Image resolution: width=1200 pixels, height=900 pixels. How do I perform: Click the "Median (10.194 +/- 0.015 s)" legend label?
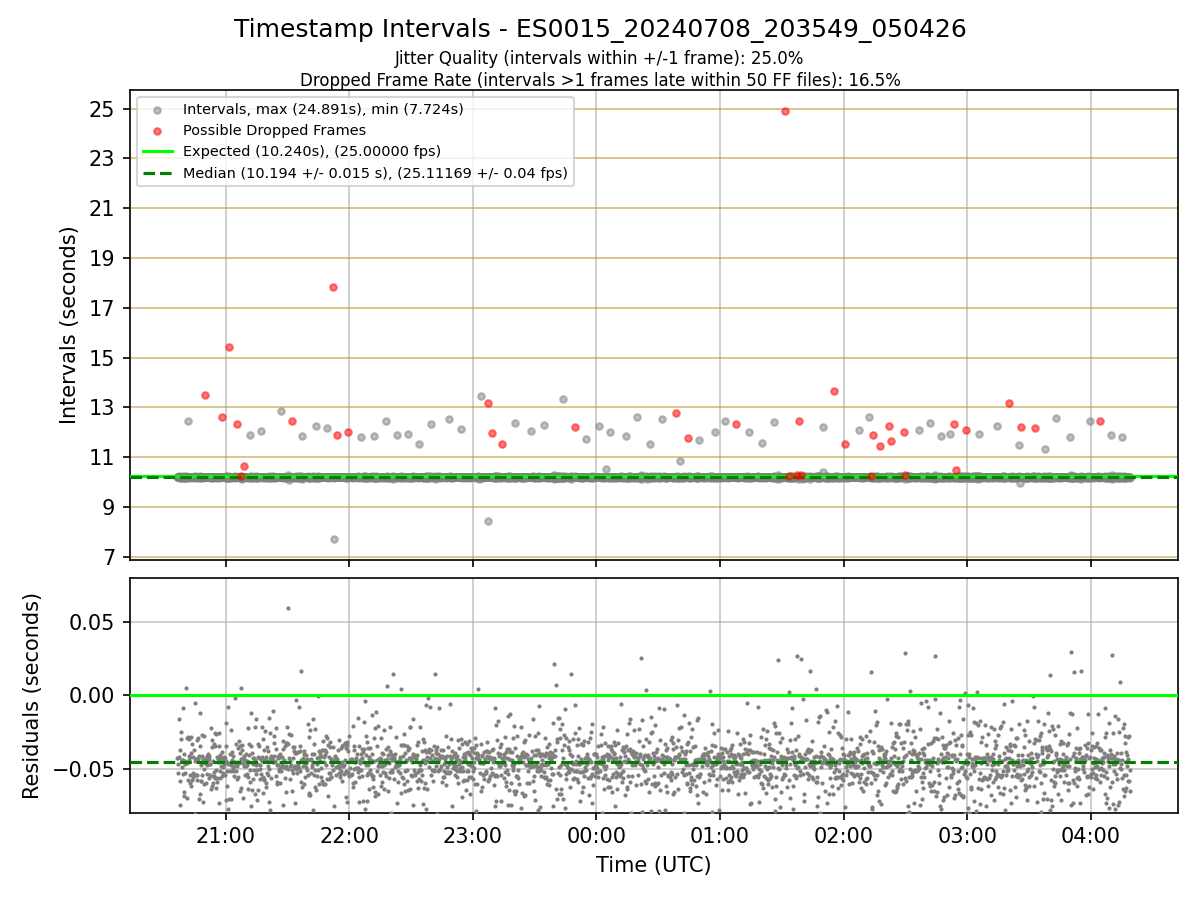(375, 173)
